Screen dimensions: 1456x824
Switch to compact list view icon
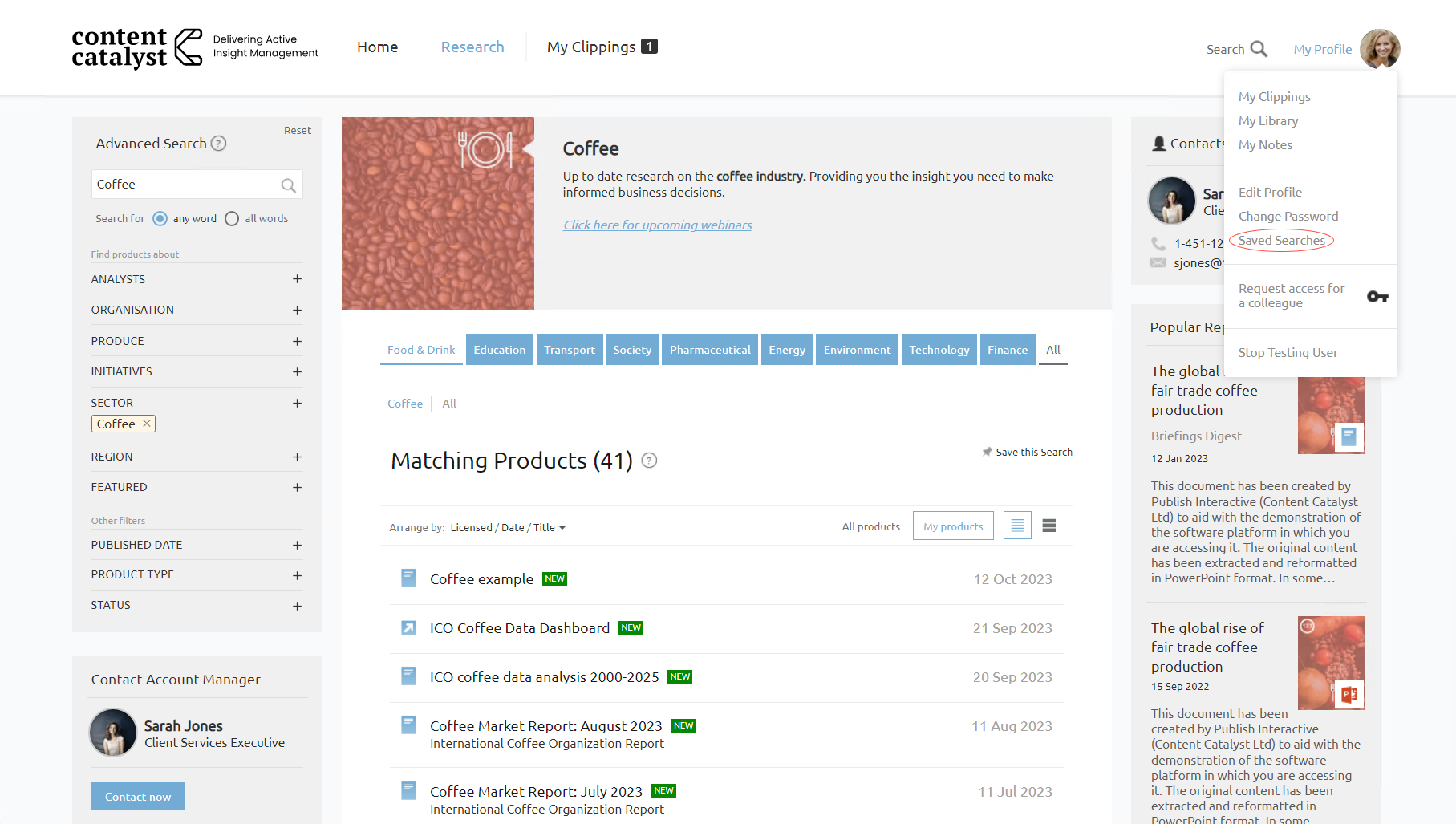pos(1048,526)
